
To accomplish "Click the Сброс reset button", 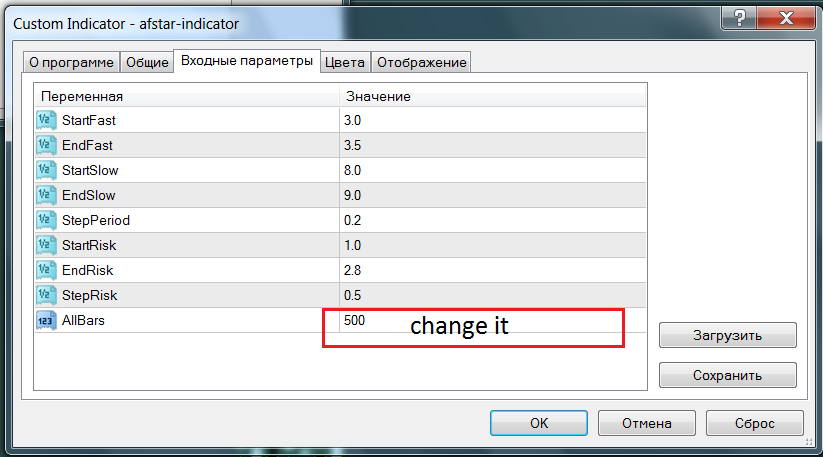I will pyautogui.click(x=754, y=423).
